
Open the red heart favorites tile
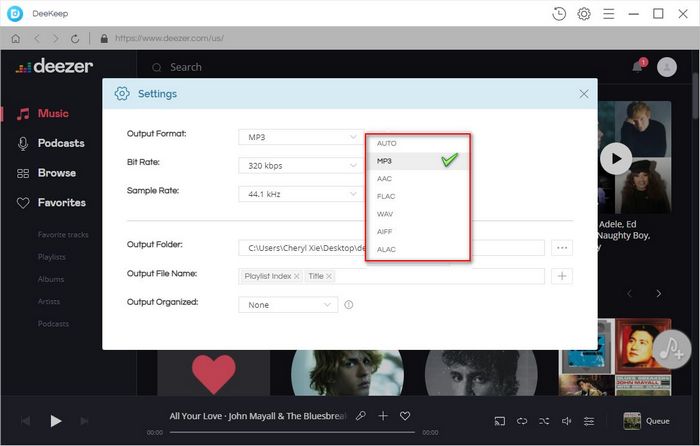(213, 373)
